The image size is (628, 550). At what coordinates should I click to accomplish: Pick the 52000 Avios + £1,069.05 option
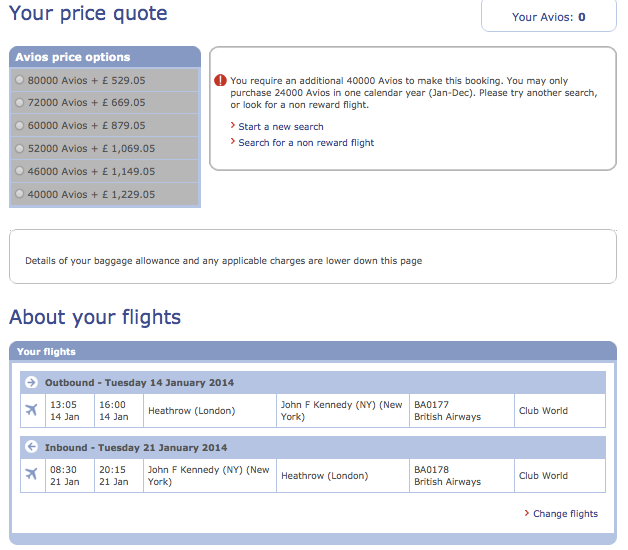(x=20, y=149)
